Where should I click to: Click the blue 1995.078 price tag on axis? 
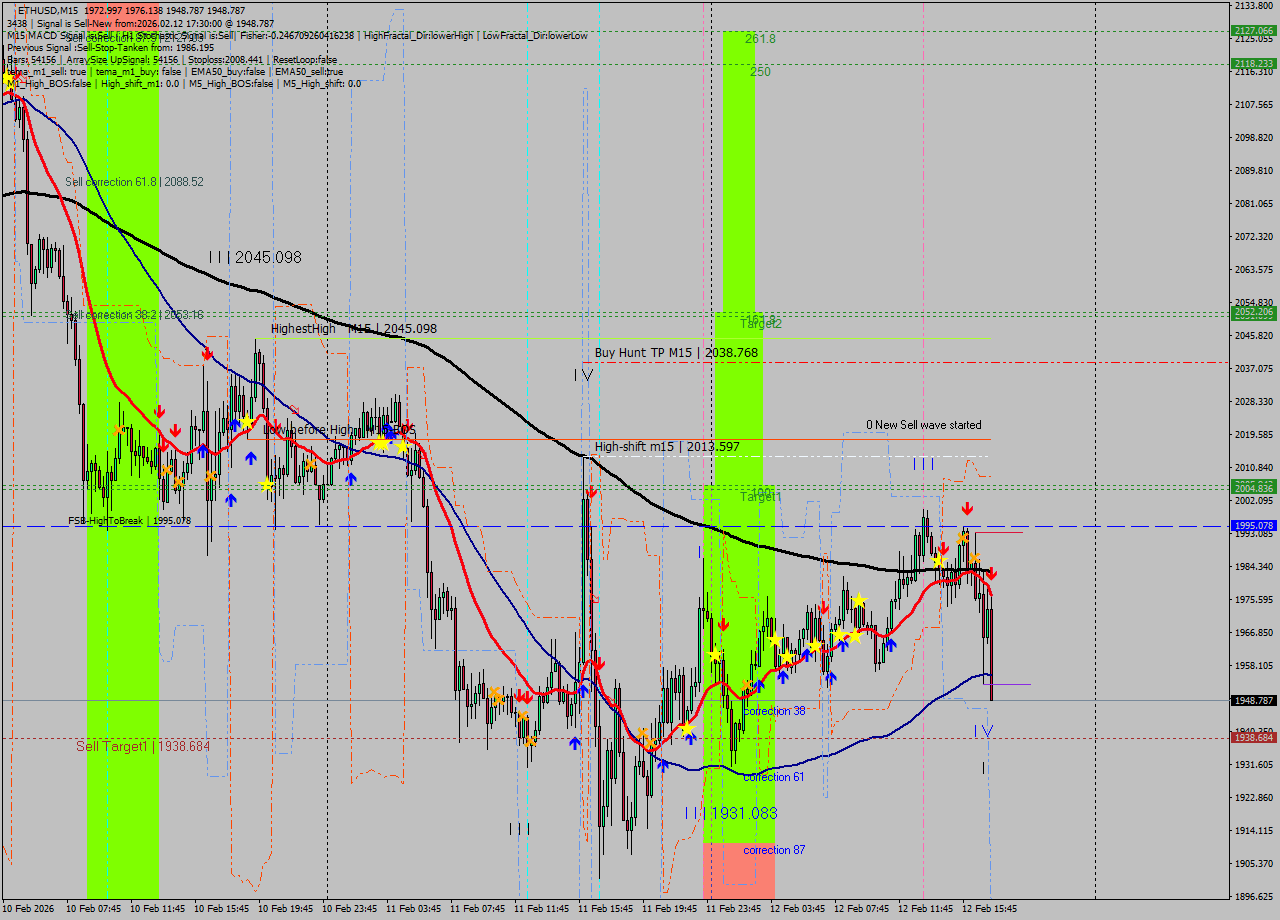[x=1253, y=525]
